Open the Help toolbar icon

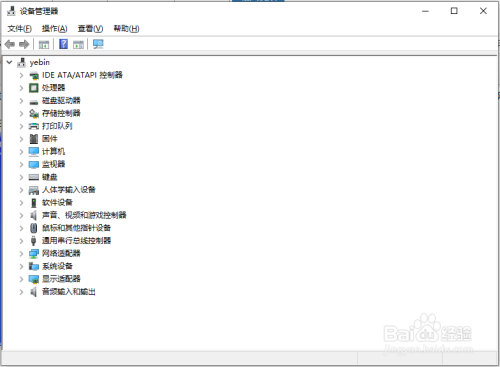click(x=63, y=44)
